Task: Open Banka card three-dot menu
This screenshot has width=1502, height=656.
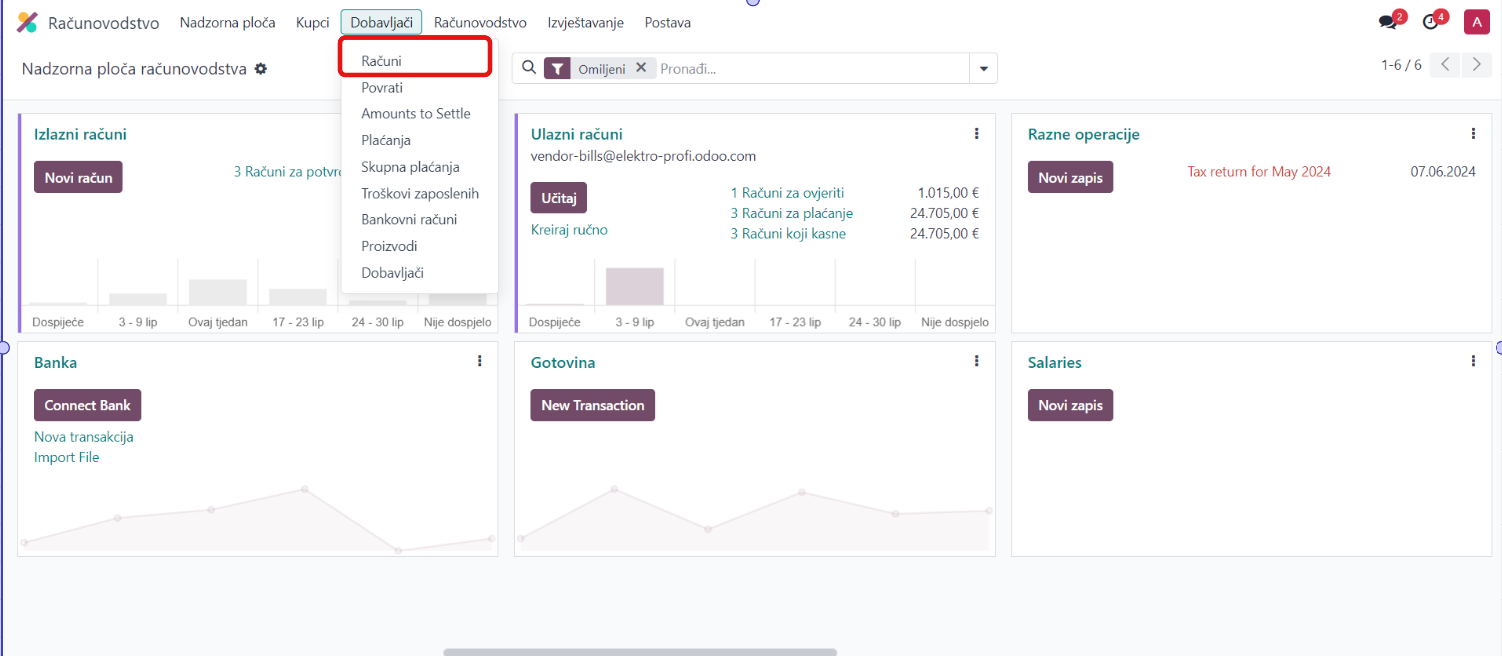Action: pos(480,361)
